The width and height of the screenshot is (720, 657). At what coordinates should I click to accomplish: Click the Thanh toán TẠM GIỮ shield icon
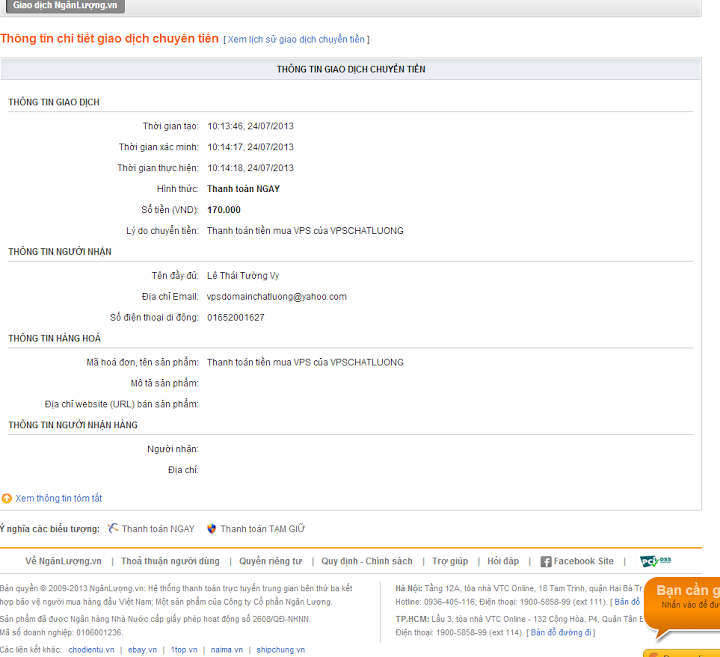[x=211, y=528]
